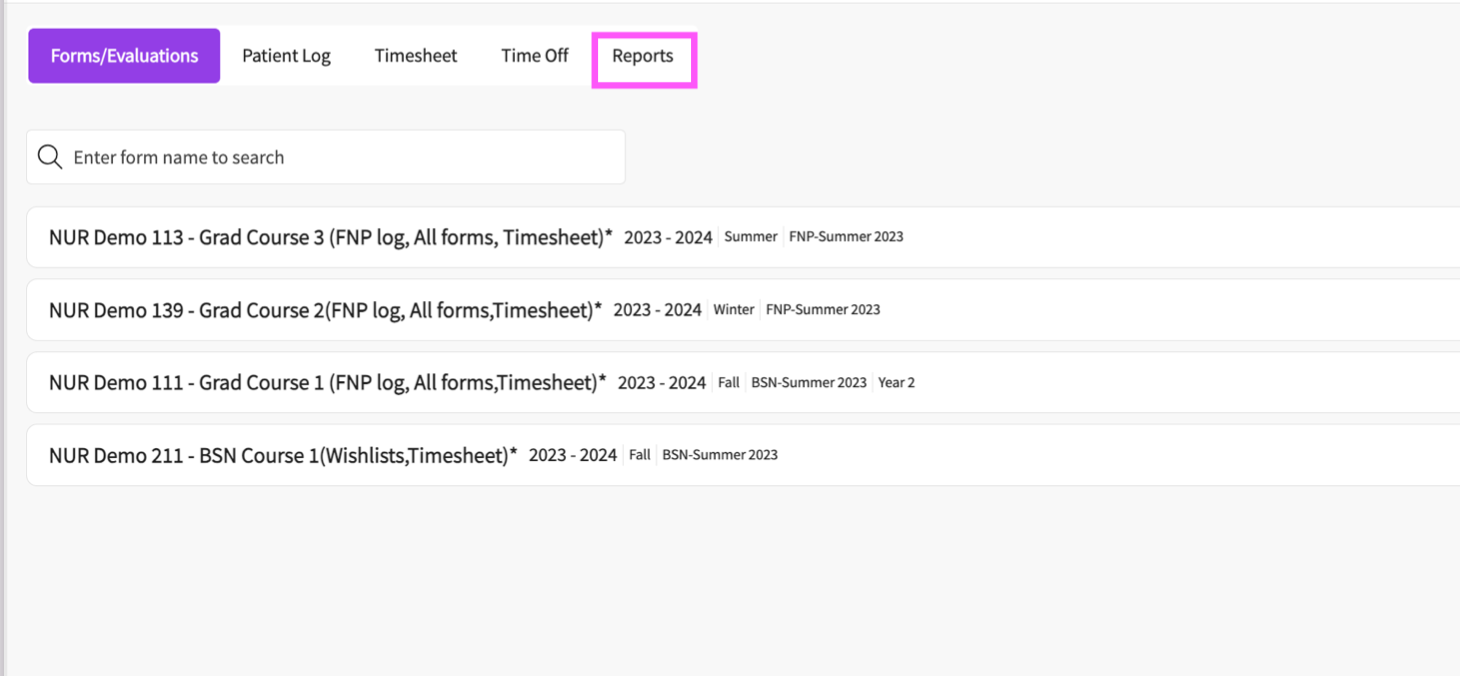Click FNP-Summer 2023 tag on NUR Demo 113
The image size is (1460, 676).
pyautogui.click(x=846, y=237)
